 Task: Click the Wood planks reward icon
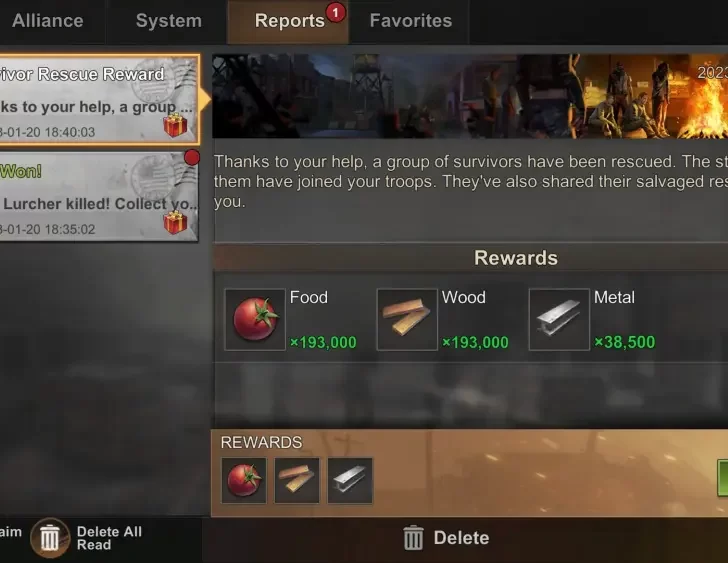[x=407, y=319]
